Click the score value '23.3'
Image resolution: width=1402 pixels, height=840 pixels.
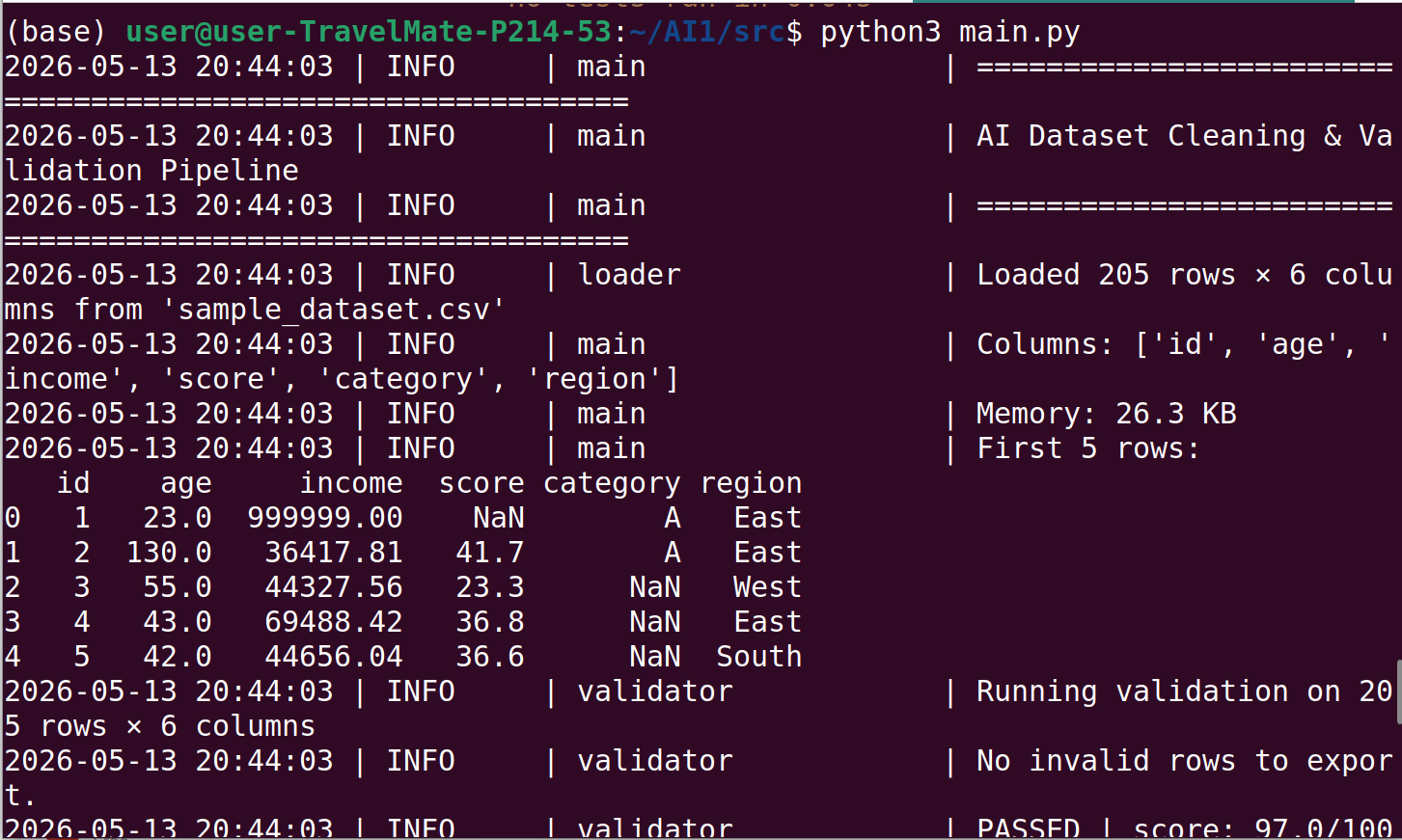coord(490,587)
